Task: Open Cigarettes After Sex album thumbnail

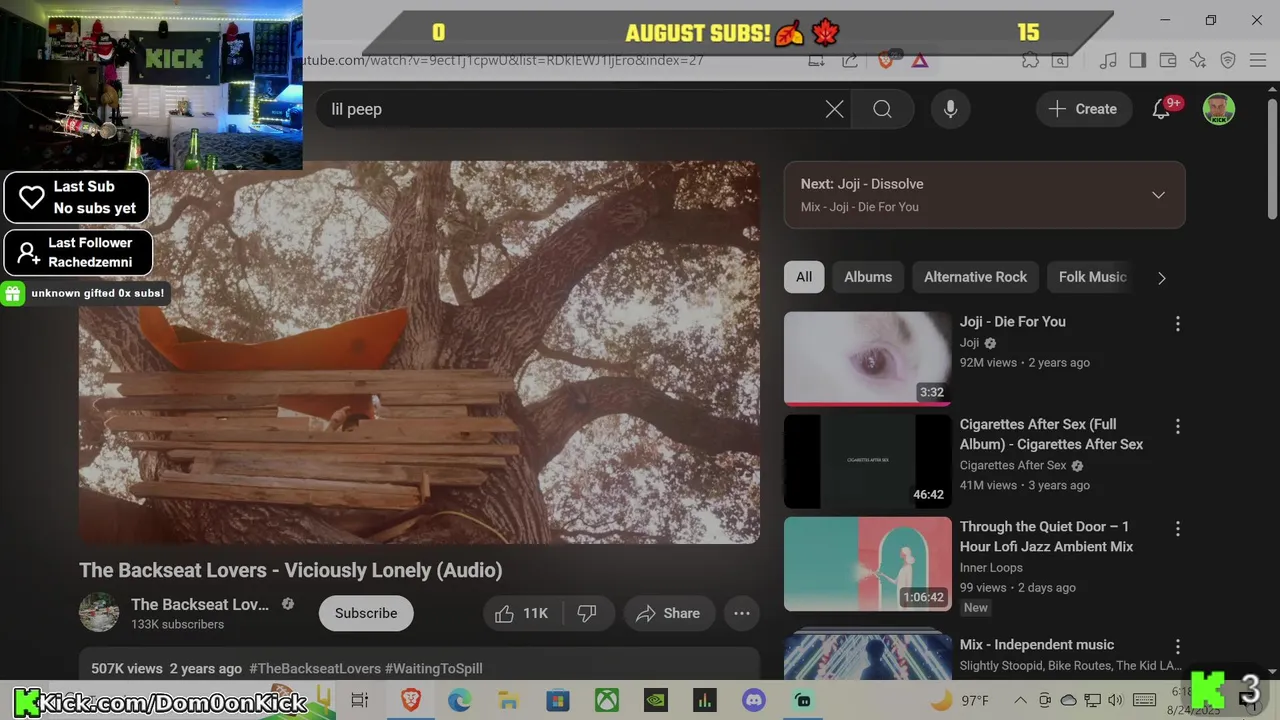Action: [868, 461]
